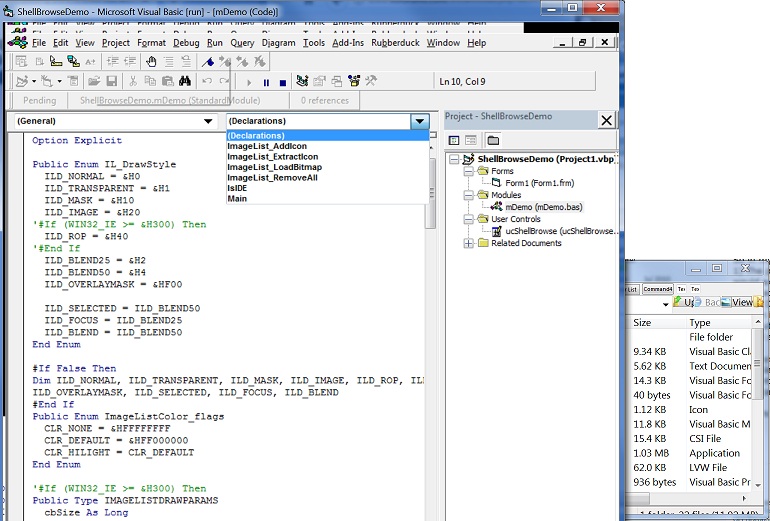Click the Command4 button in the demo window
The width and height of the screenshot is (770, 521).
click(x=658, y=289)
